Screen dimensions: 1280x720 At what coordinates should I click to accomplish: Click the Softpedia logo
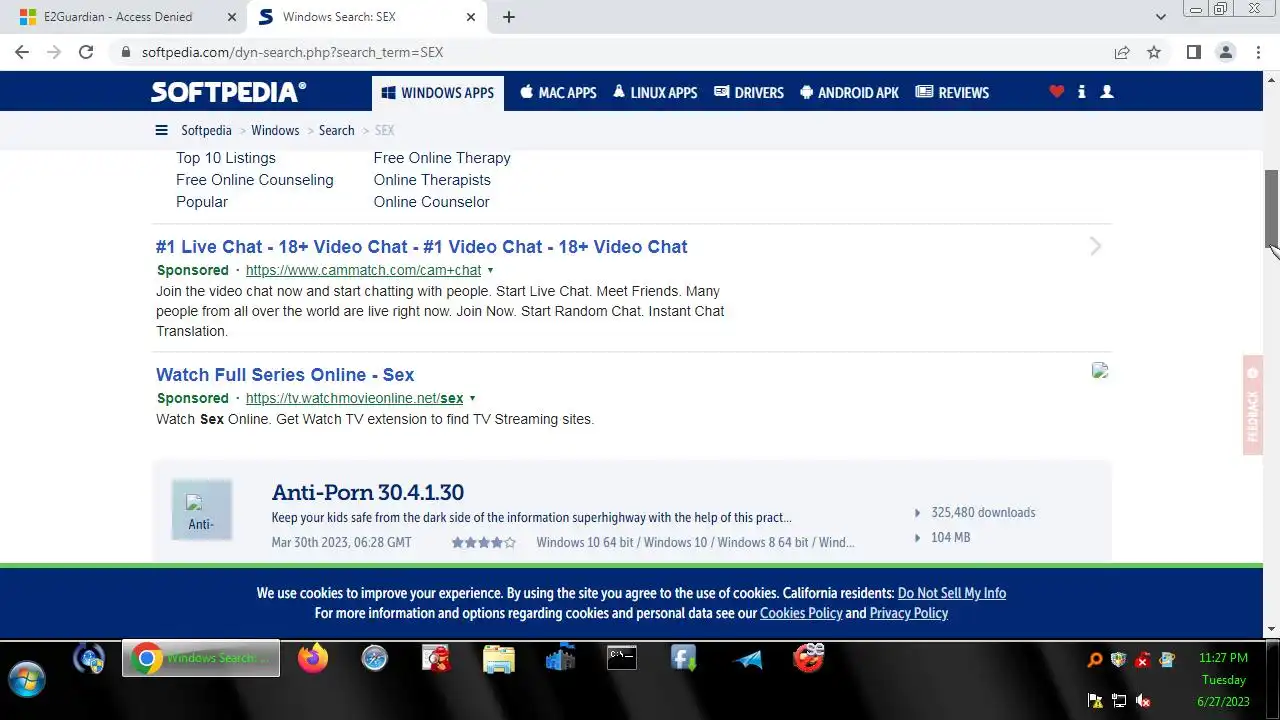pyautogui.click(x=228, y=92)
